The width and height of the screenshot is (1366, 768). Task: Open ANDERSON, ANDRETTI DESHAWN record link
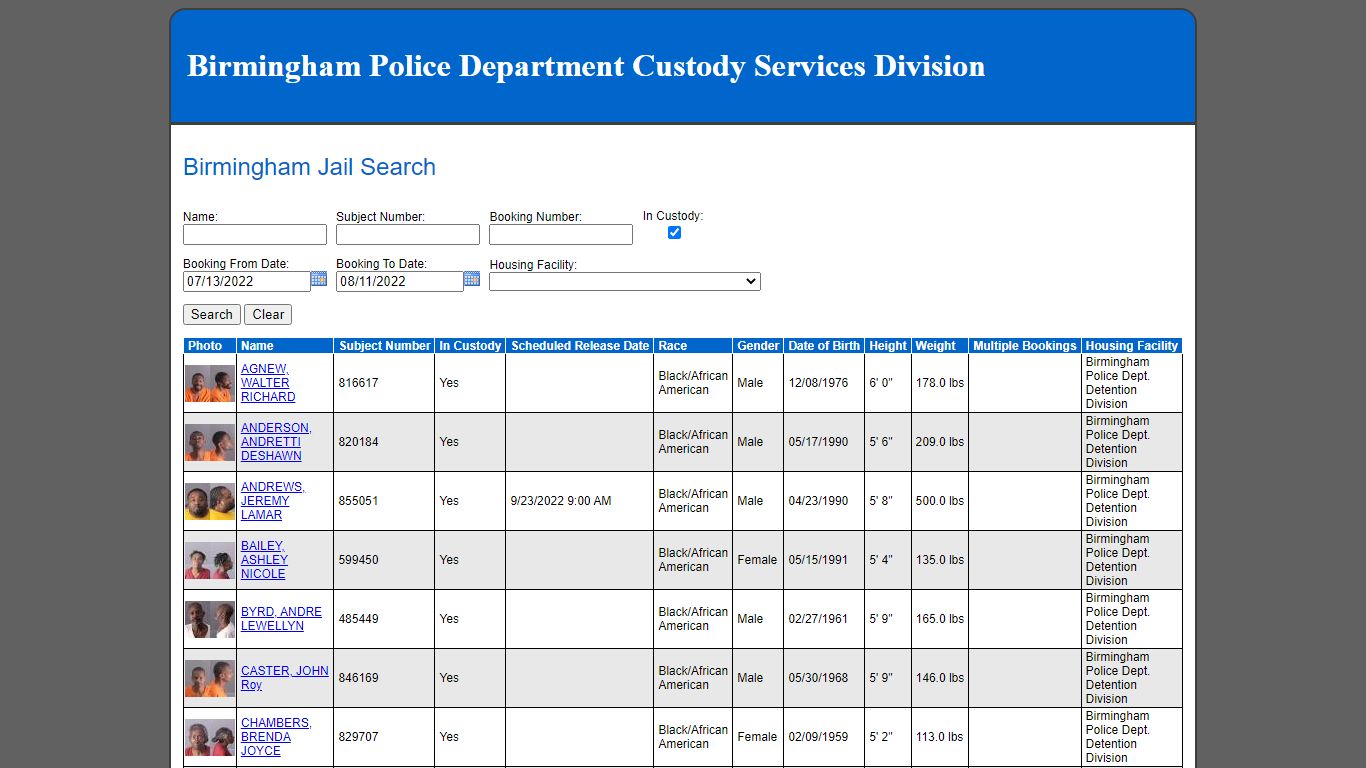[276, 442]
